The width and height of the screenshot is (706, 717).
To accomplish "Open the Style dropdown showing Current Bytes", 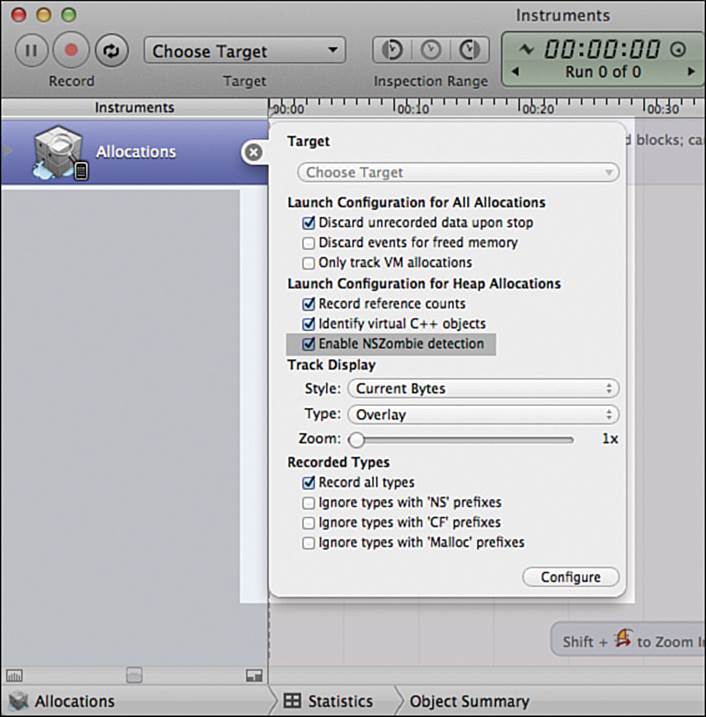I will [483, 389].
